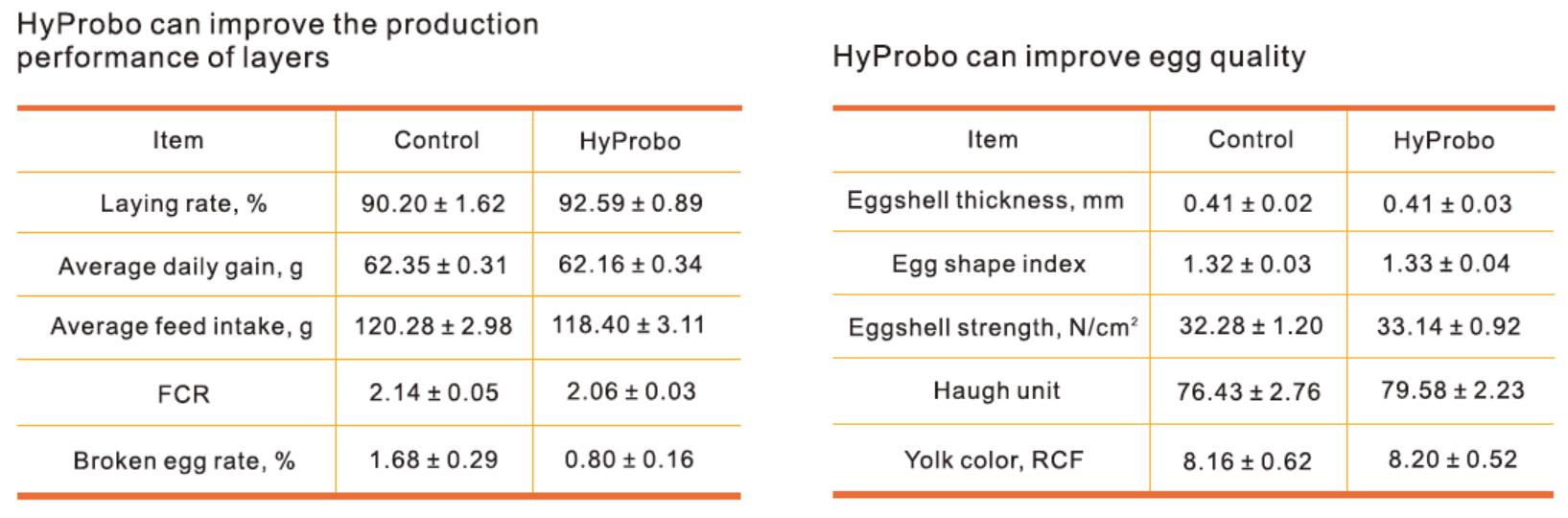Click the 32.28 ± 1.20 eggshell strength value
The width and height of the screenshot is (1568, 518).
click(1251, 326)
